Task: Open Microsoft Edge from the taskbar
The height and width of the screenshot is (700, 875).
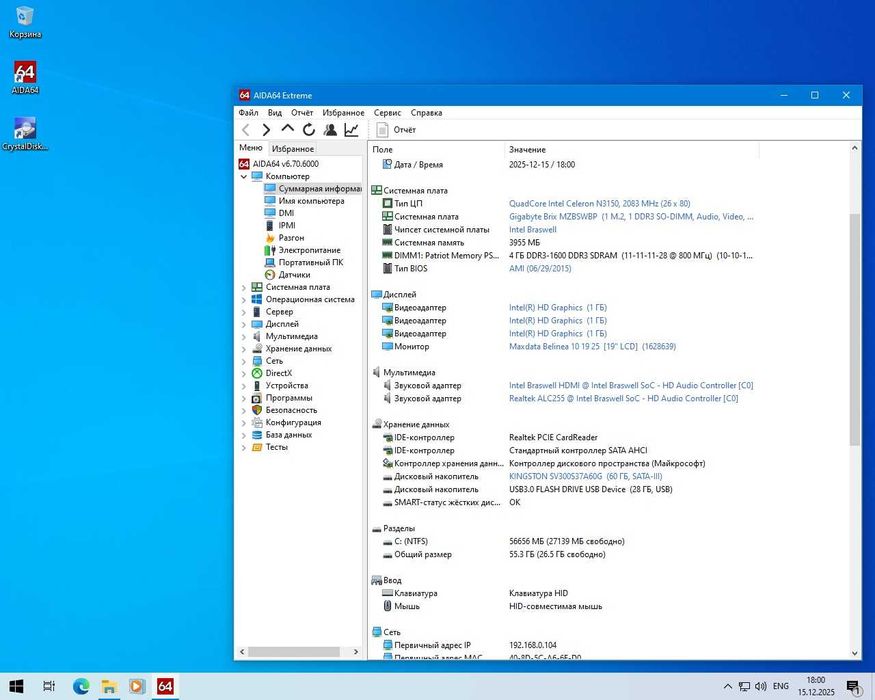Action: tap(81, 686)
